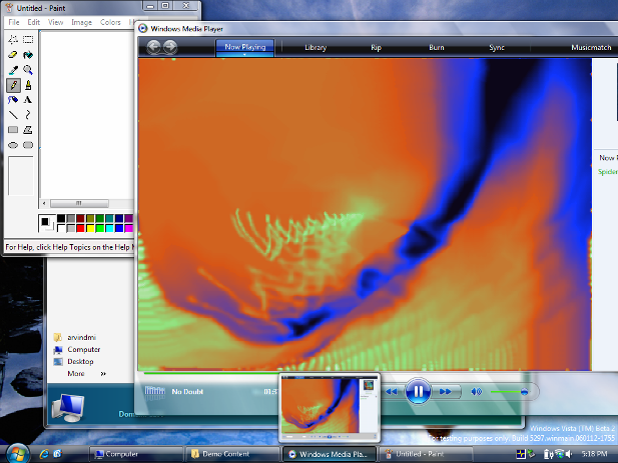618x463 pixels.
Task: Open Paint's File menu
Action: pos(14,22)
